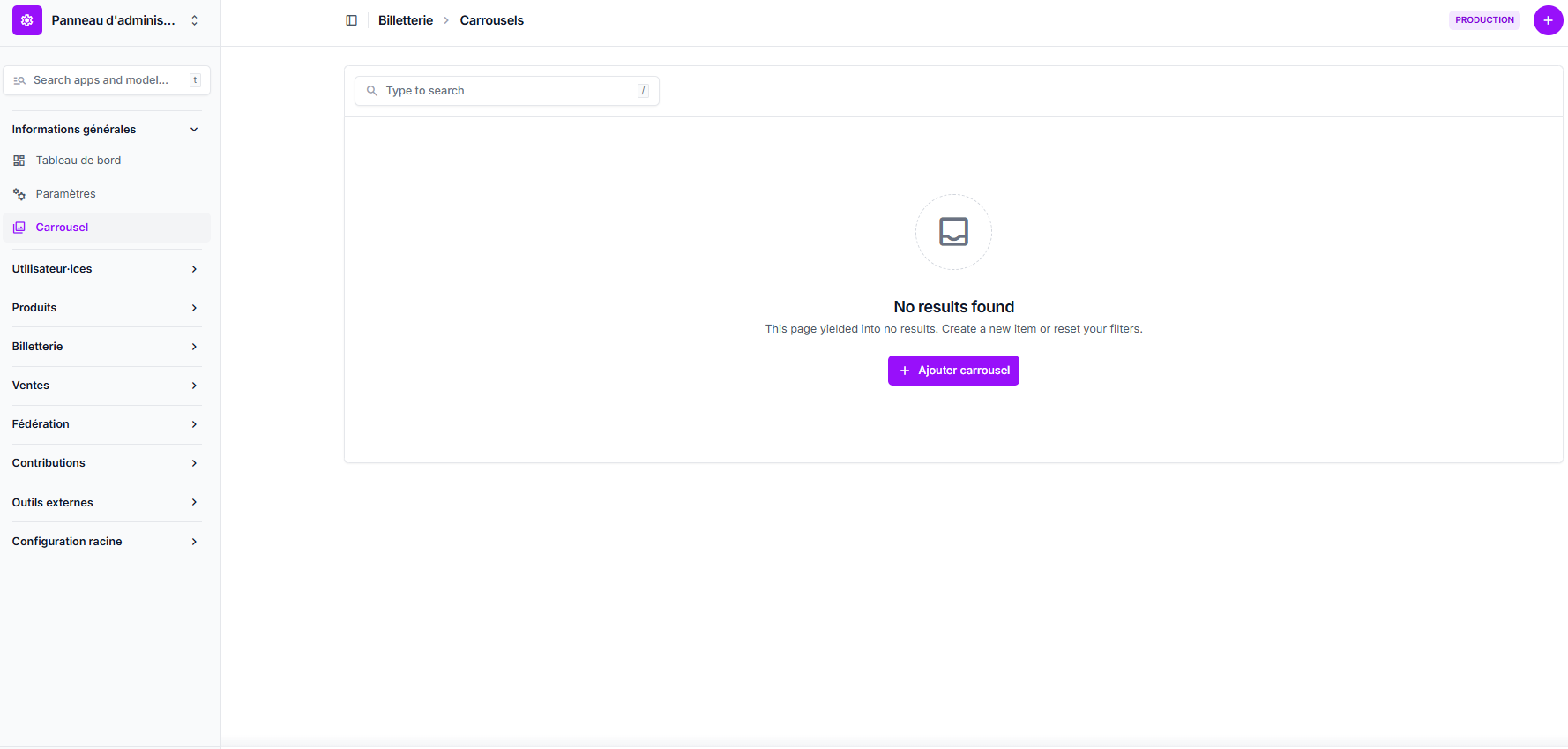Click the purple plus button in header

pyautogui.click(x=1548, y=20)
